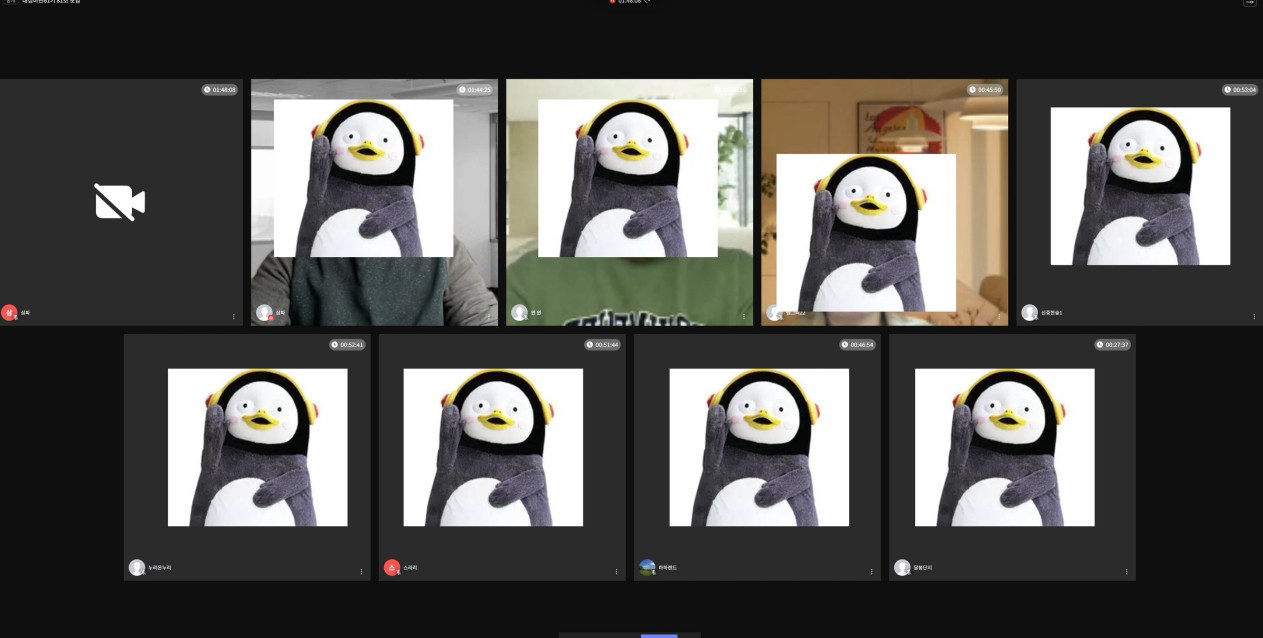This screenshot has width=1263, height=638.
Task: Click the gray avatar on the 01:44:25 tile
Action: point(264,312)
